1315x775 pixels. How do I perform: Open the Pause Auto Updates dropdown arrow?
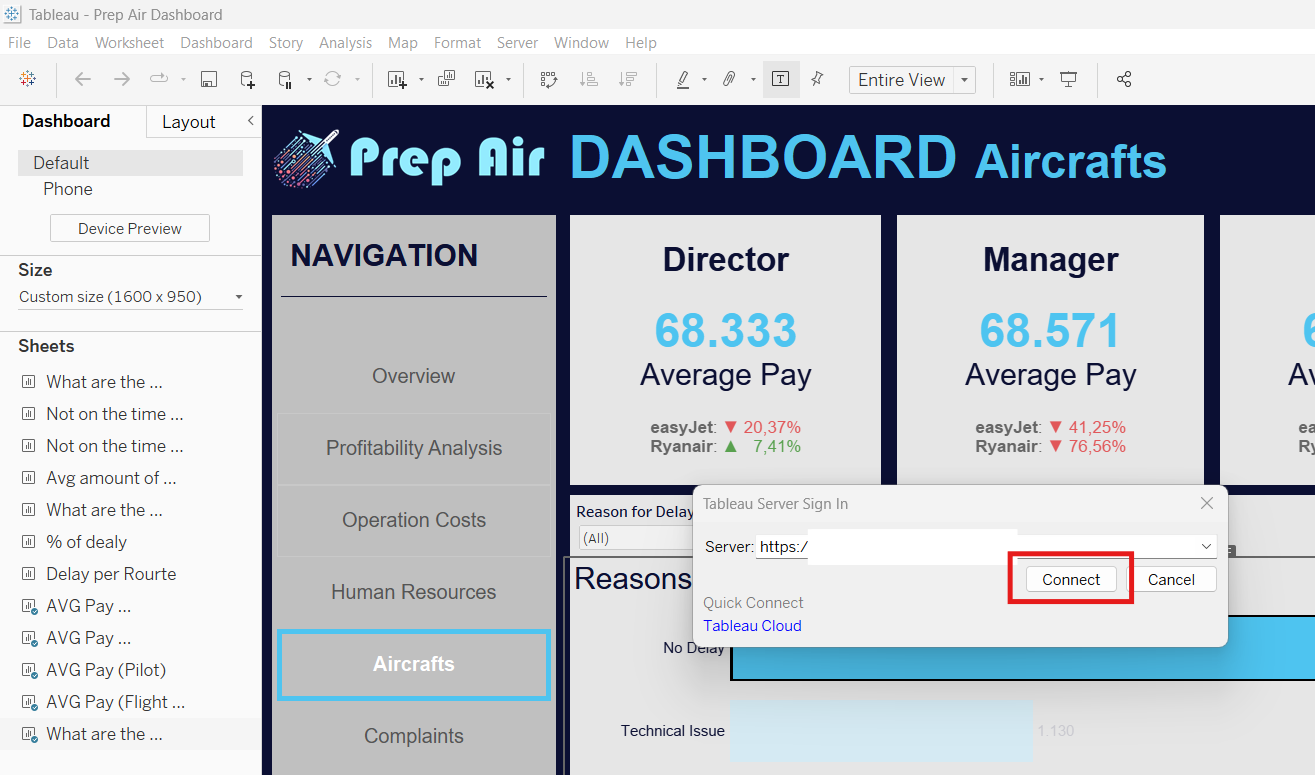(x=309, y=80)
